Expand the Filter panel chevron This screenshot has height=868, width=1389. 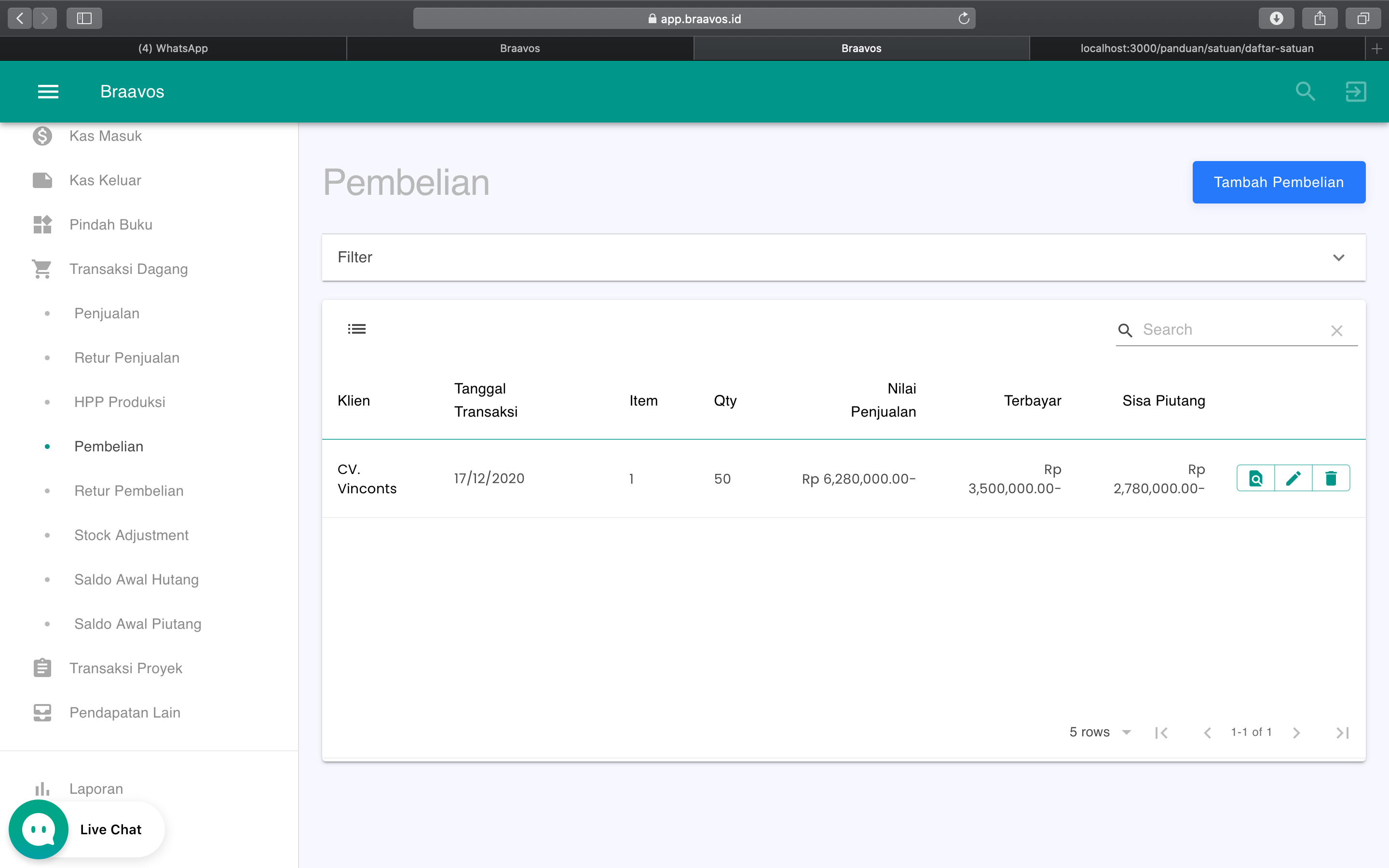1338,257
